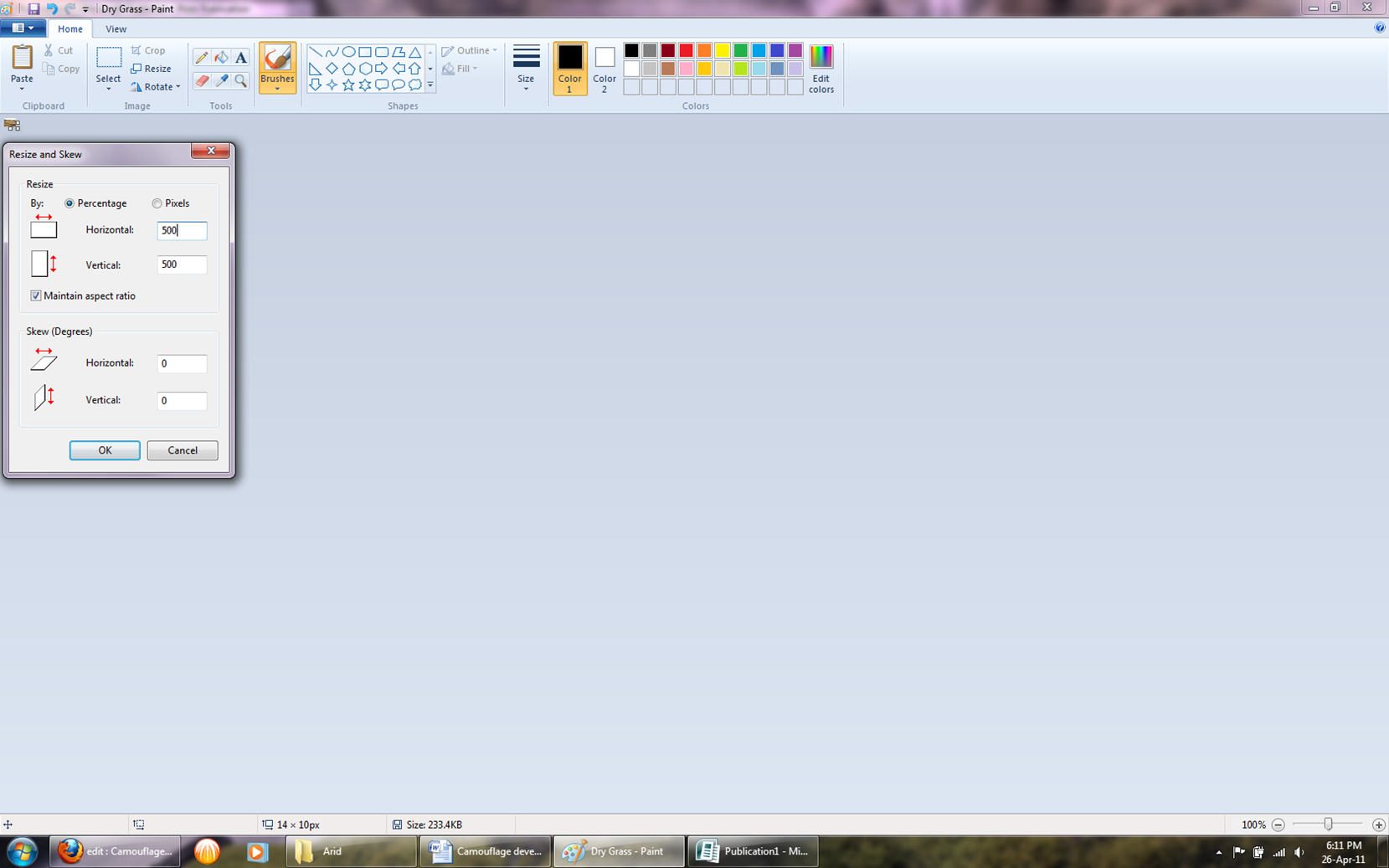Image resolution: width=1389 pixels, height=868 pixels.
Task: Choose the straight Line shape
Action: pos(316,52)
